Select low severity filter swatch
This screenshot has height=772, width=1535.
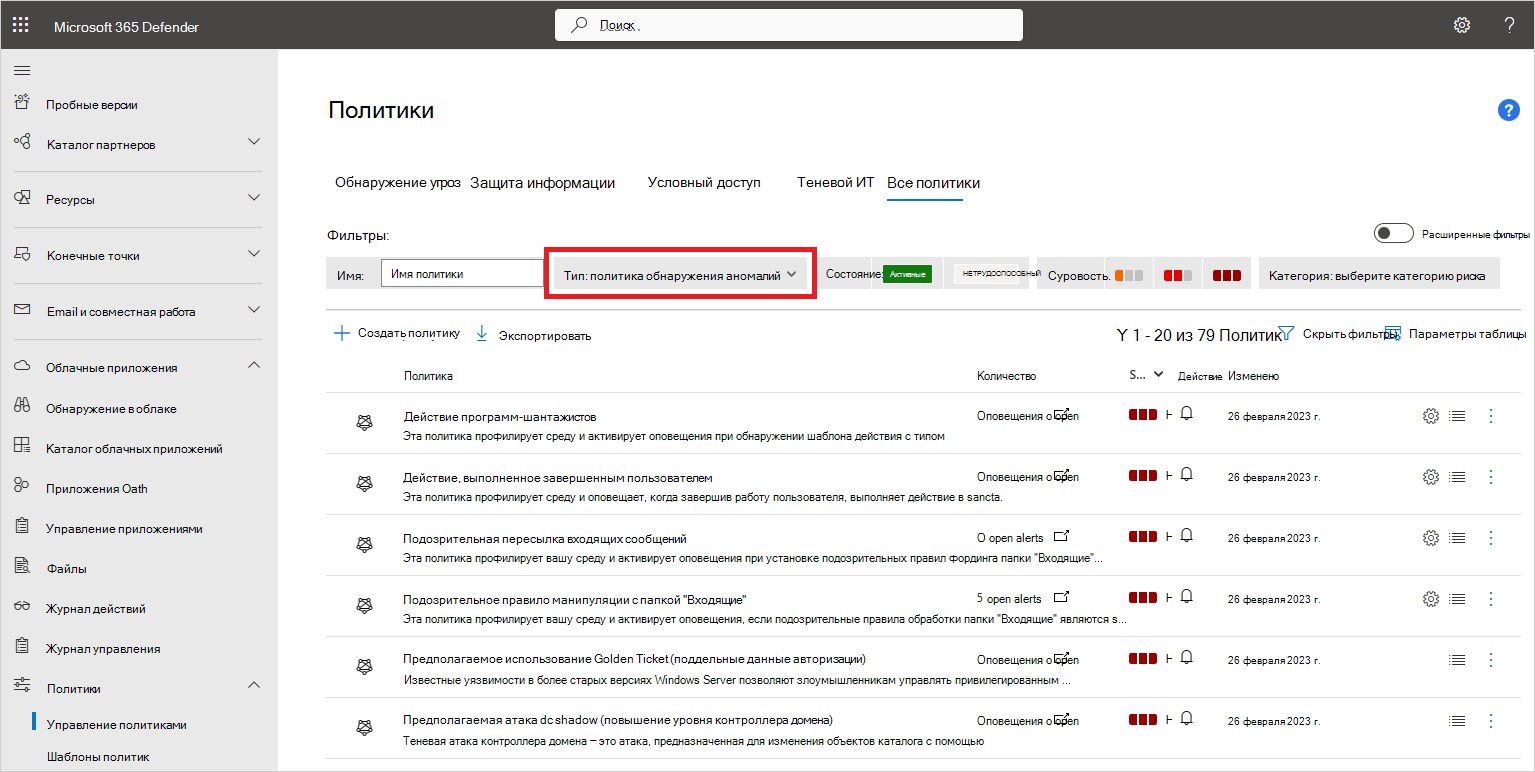[x=1129, y=275]
